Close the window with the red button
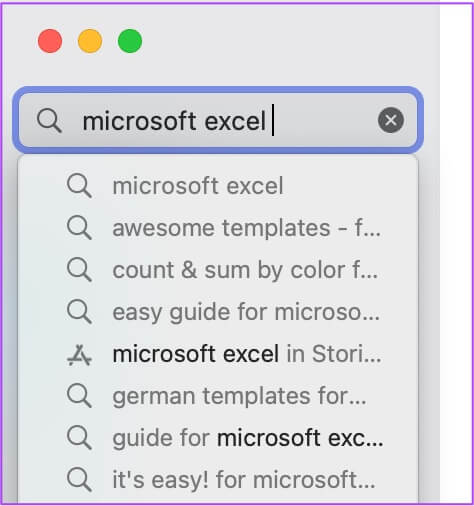This screenshot has width=474, height=506. [50, 41]
